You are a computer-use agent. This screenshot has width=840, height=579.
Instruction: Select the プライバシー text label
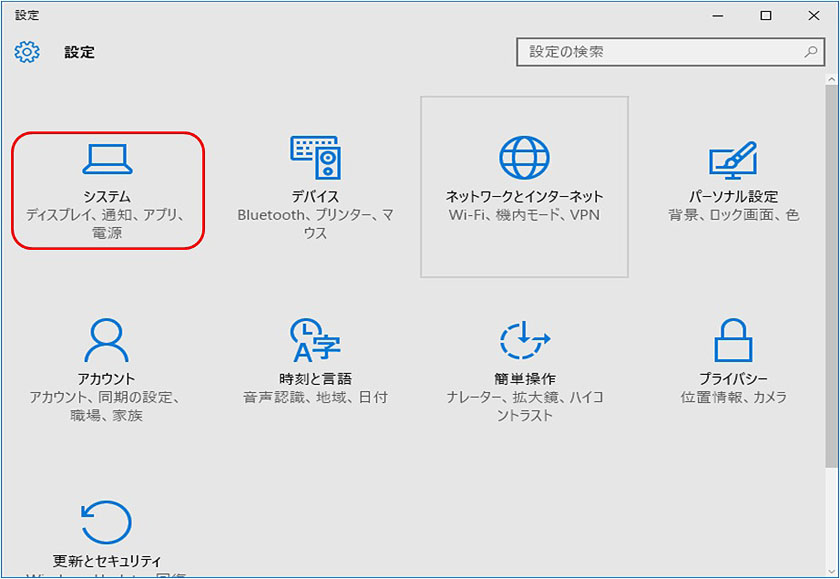[733, 379]
